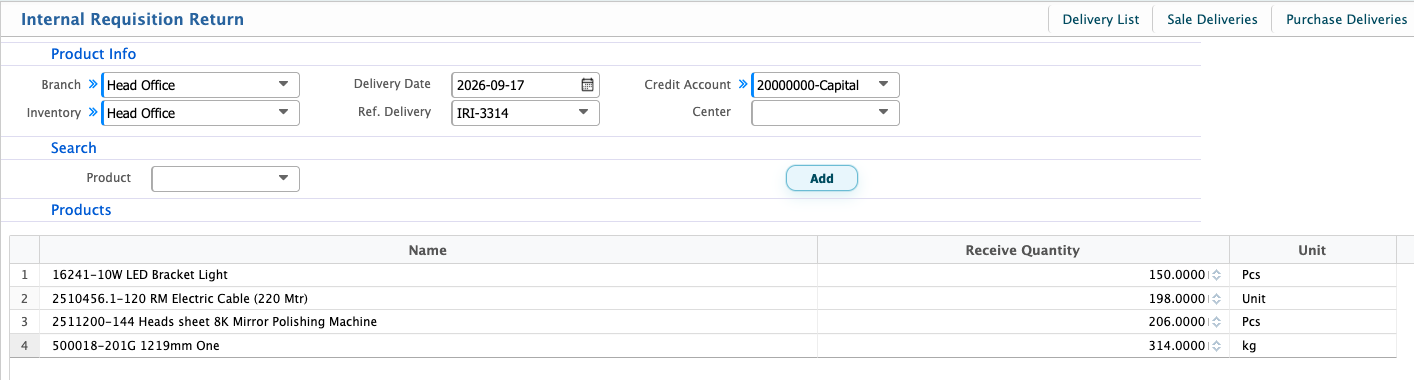Click Pcs unit of Mirror Polishing Machine row
1414x380 pixels.
1312,322
